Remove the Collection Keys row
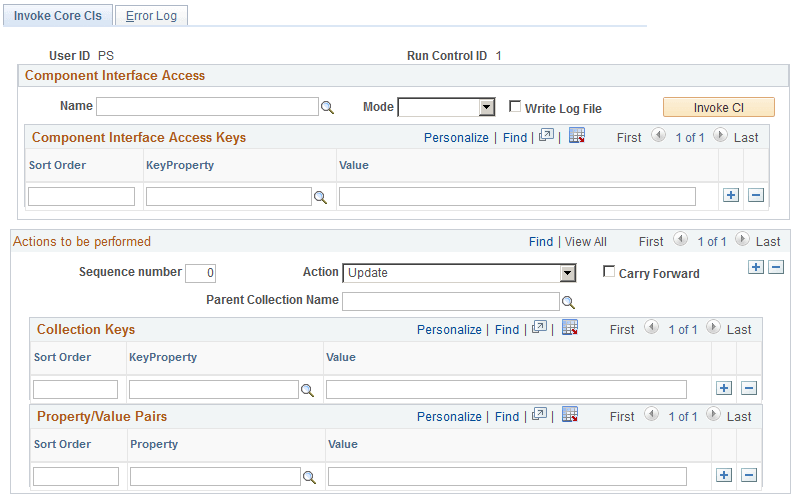Screen dimensions: 800x503 click(x=749, y=389)
